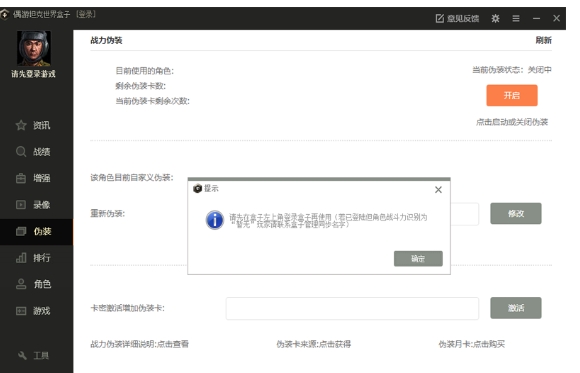The width and height of the screenshot is (580, 373).
Task: Open the 角色 person icon
Action: click(x=21, y=284)
